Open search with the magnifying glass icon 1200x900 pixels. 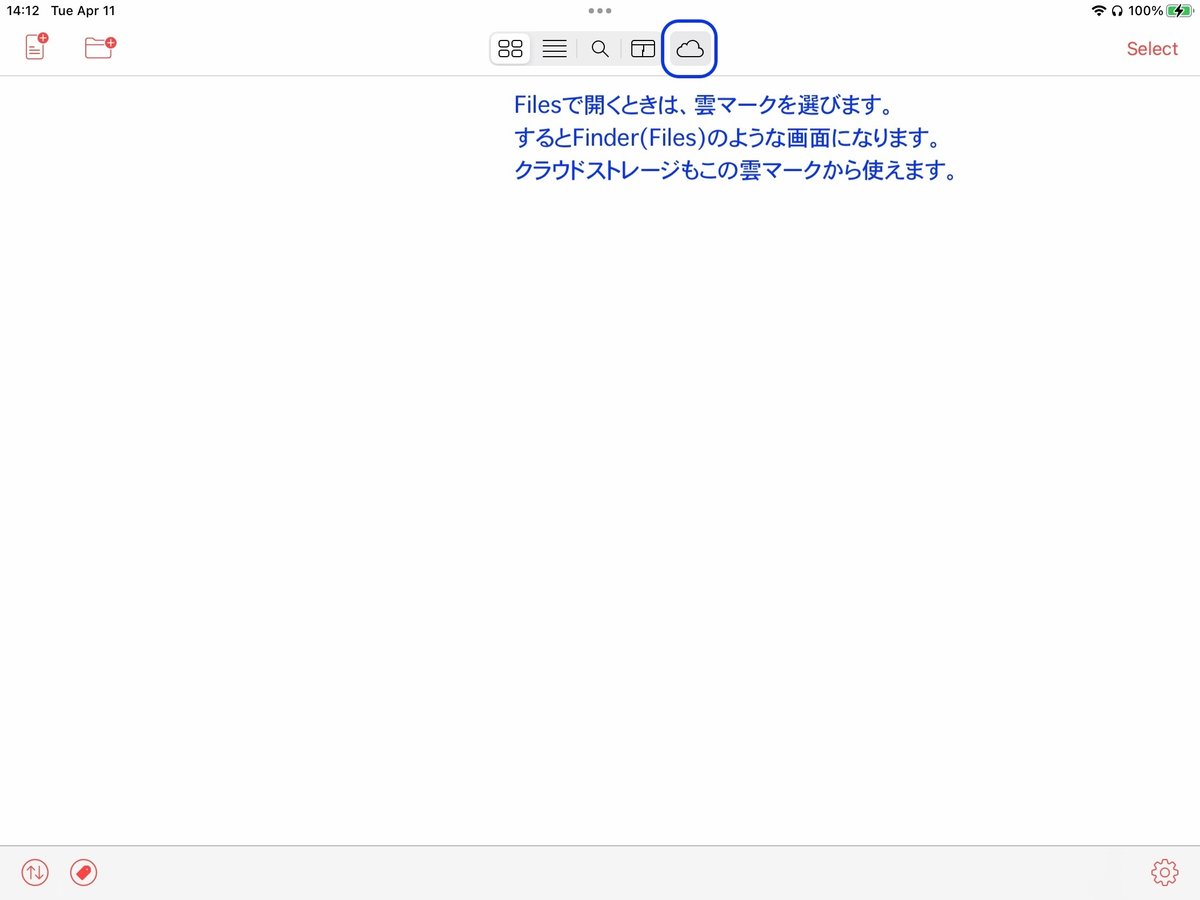click(x=600, y=49)
